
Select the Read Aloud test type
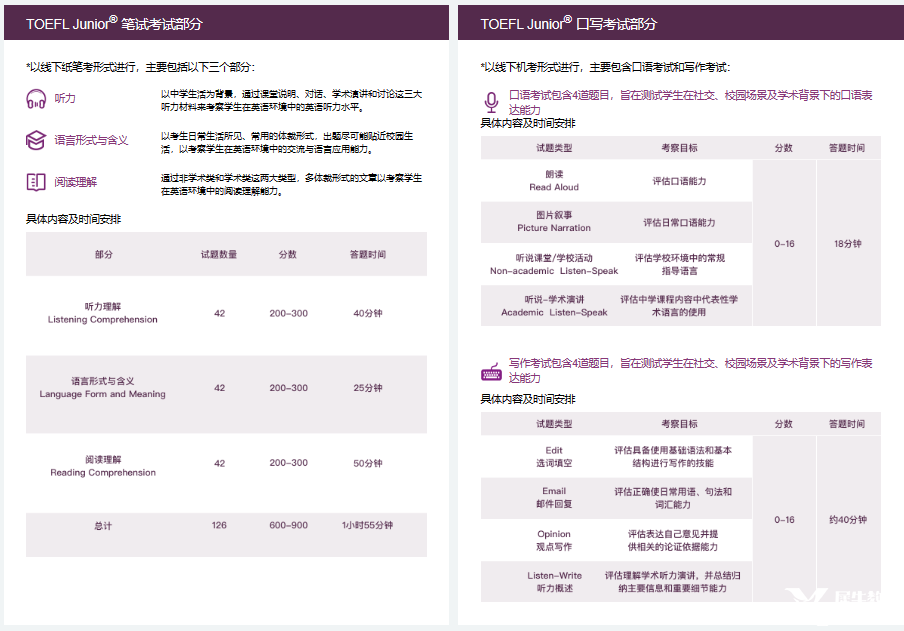tap(554, 181)
